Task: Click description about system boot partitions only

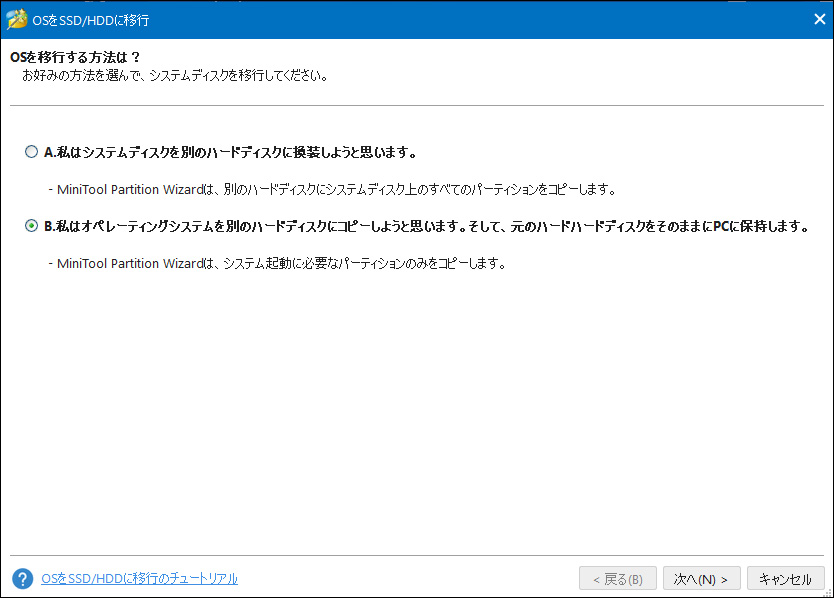Action: click(x=277, y=263)
